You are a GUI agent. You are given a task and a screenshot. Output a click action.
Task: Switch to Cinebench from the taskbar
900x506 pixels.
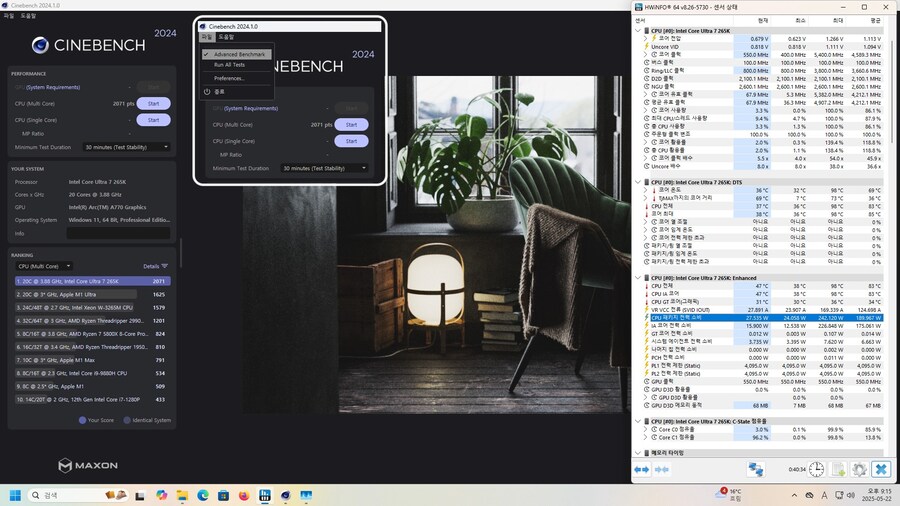(285, 495)
